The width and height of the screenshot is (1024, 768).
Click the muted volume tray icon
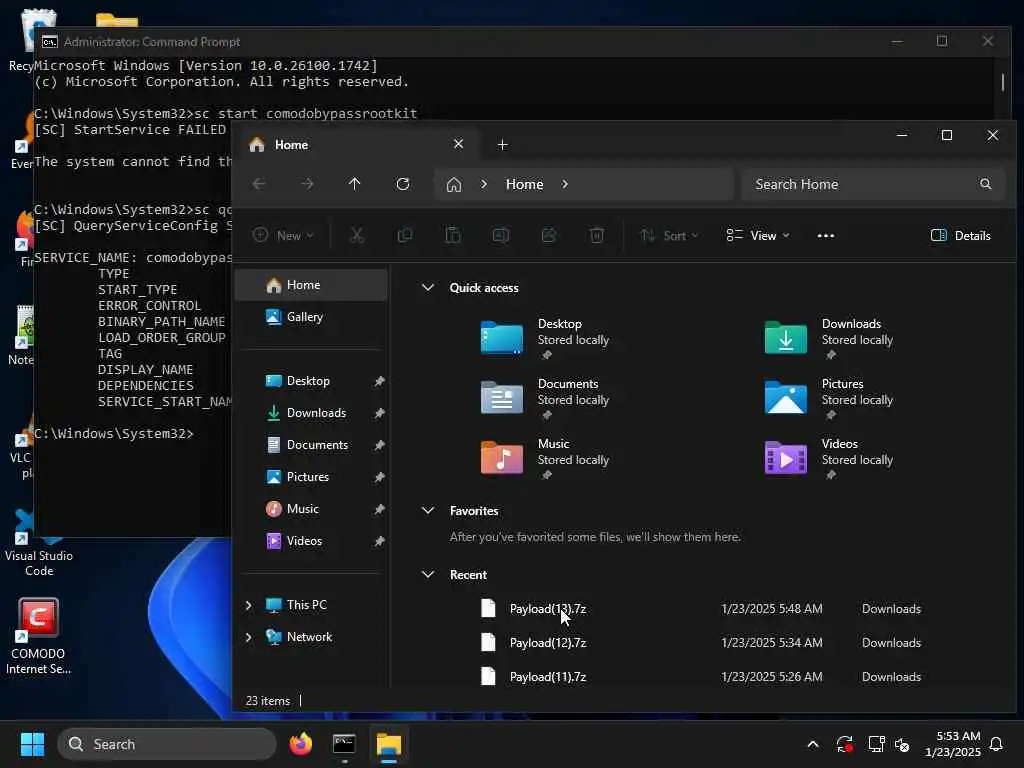coord(902,744)
